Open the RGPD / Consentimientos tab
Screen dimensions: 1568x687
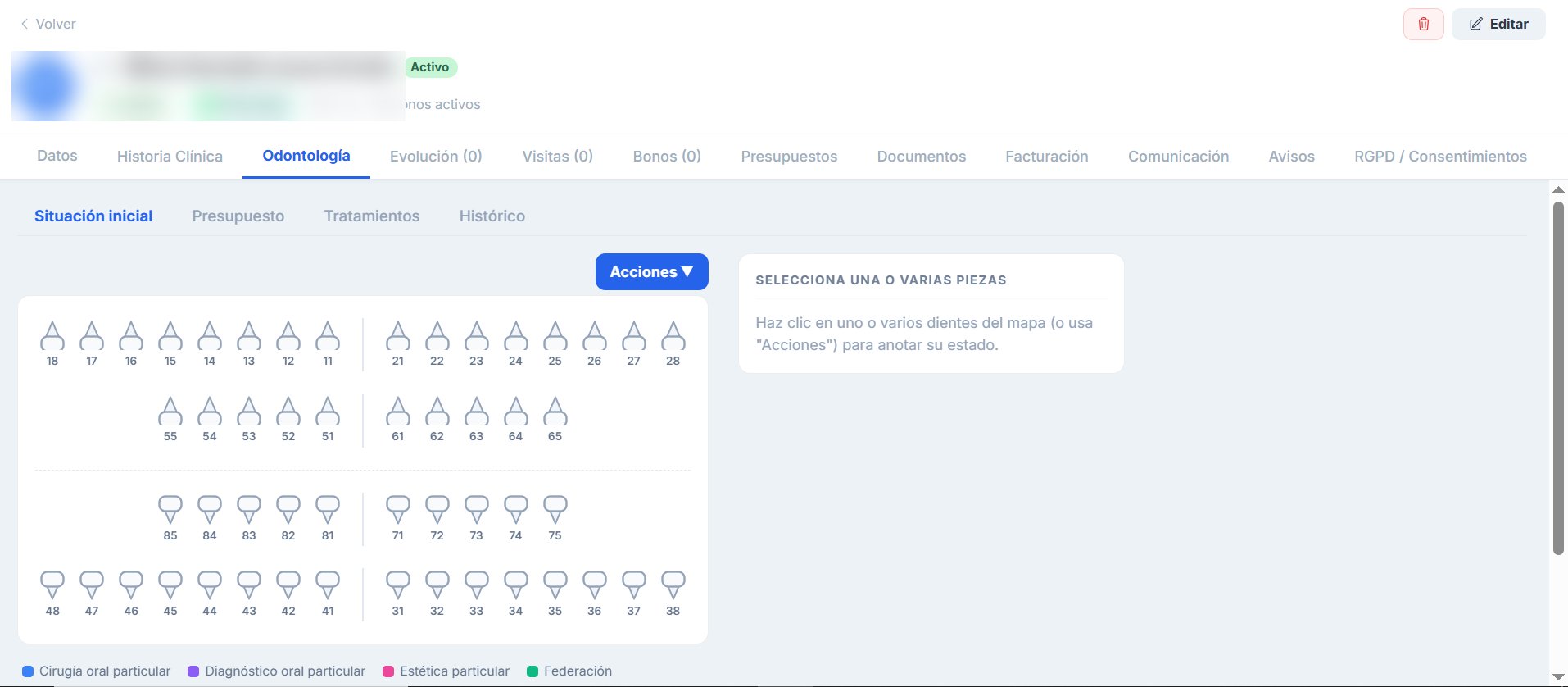[x=1440, y=156]
